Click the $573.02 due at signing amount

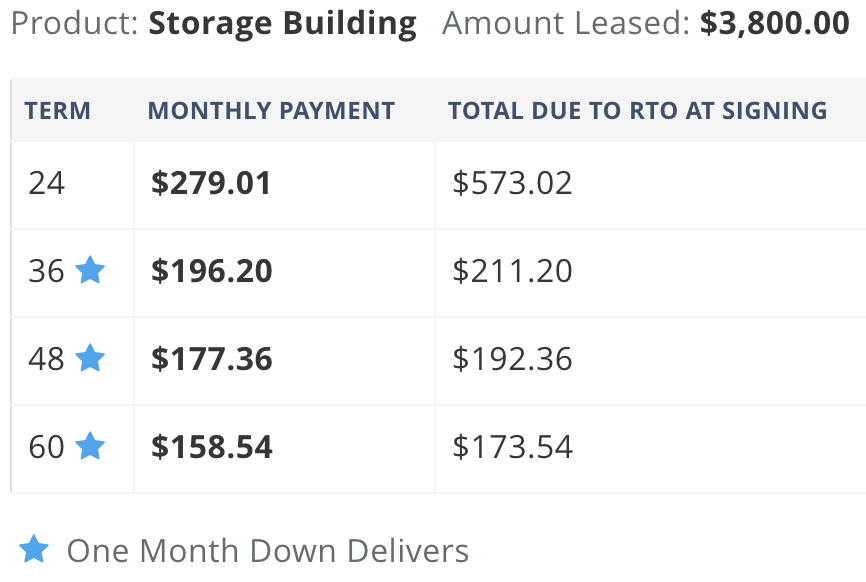coord(512,183)
